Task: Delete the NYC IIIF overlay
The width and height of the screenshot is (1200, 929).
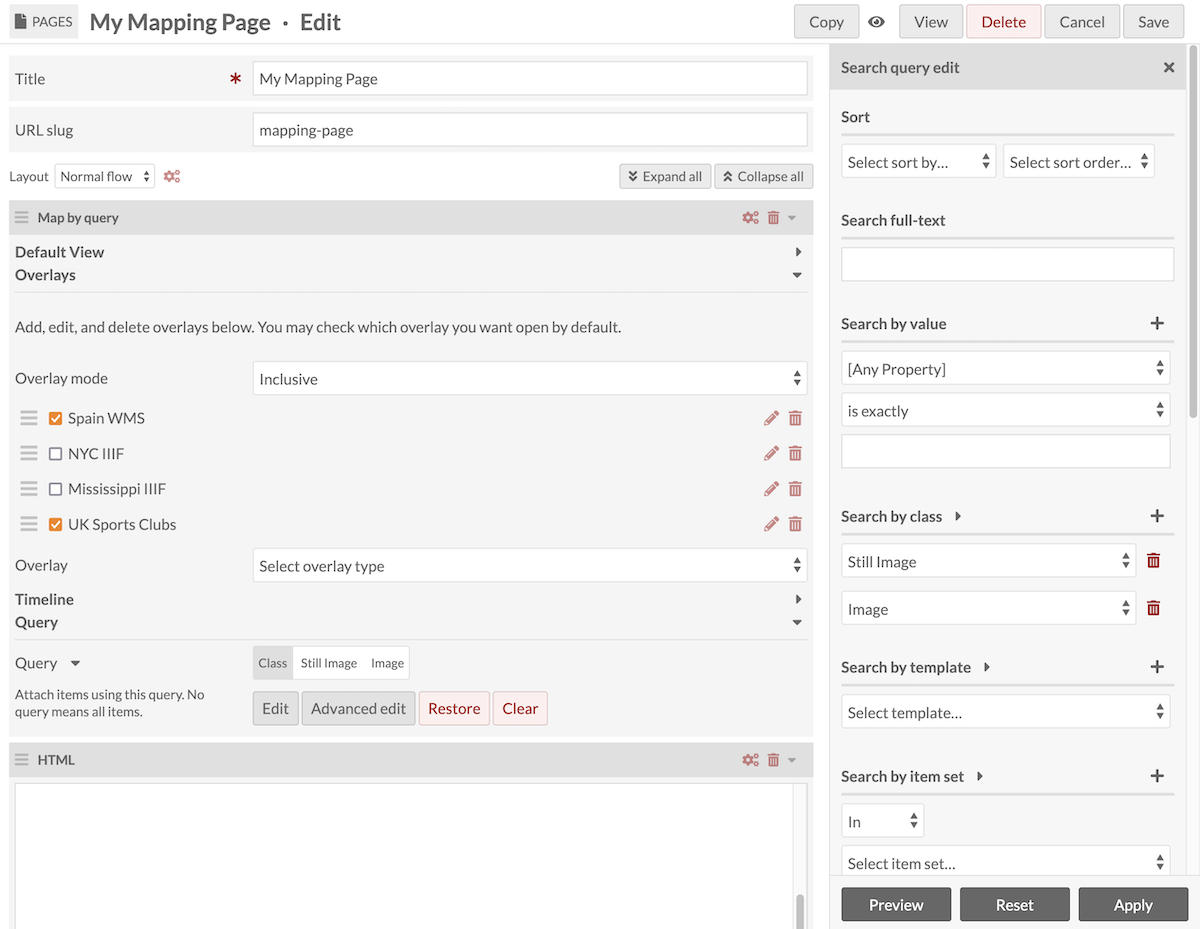Action: [x=795, y=453]
